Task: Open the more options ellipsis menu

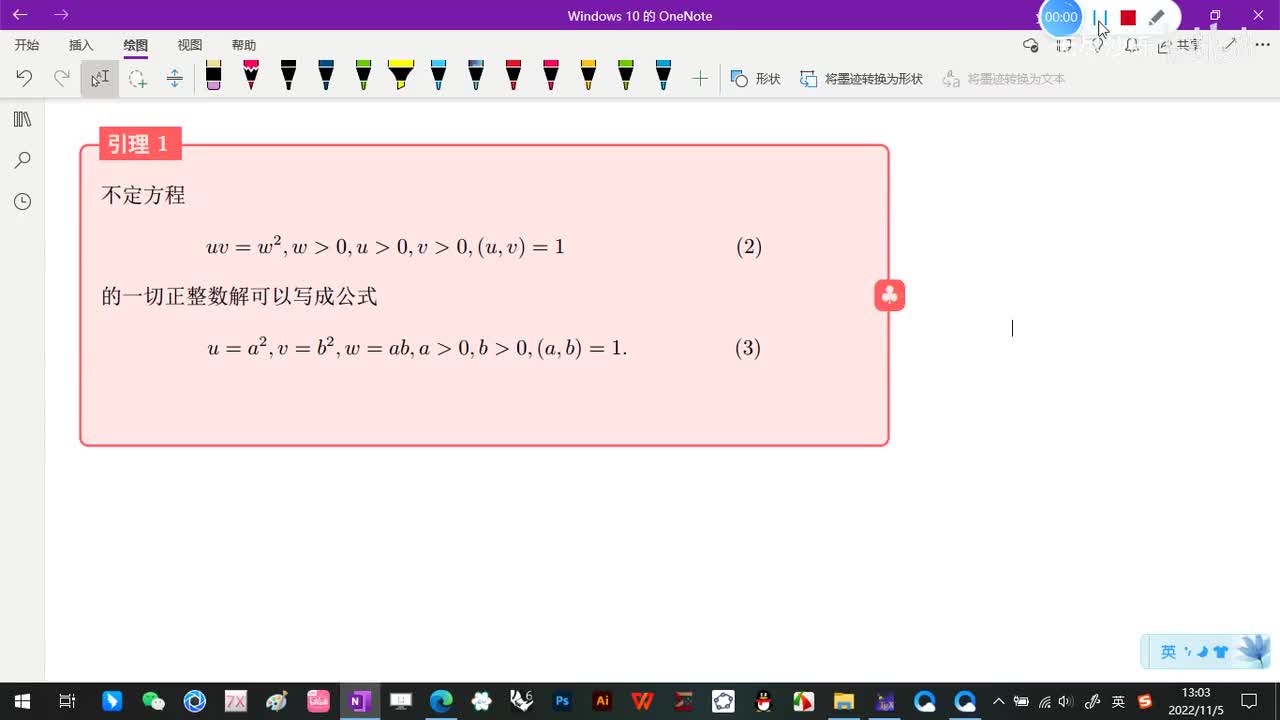Action: (1261, 45)
